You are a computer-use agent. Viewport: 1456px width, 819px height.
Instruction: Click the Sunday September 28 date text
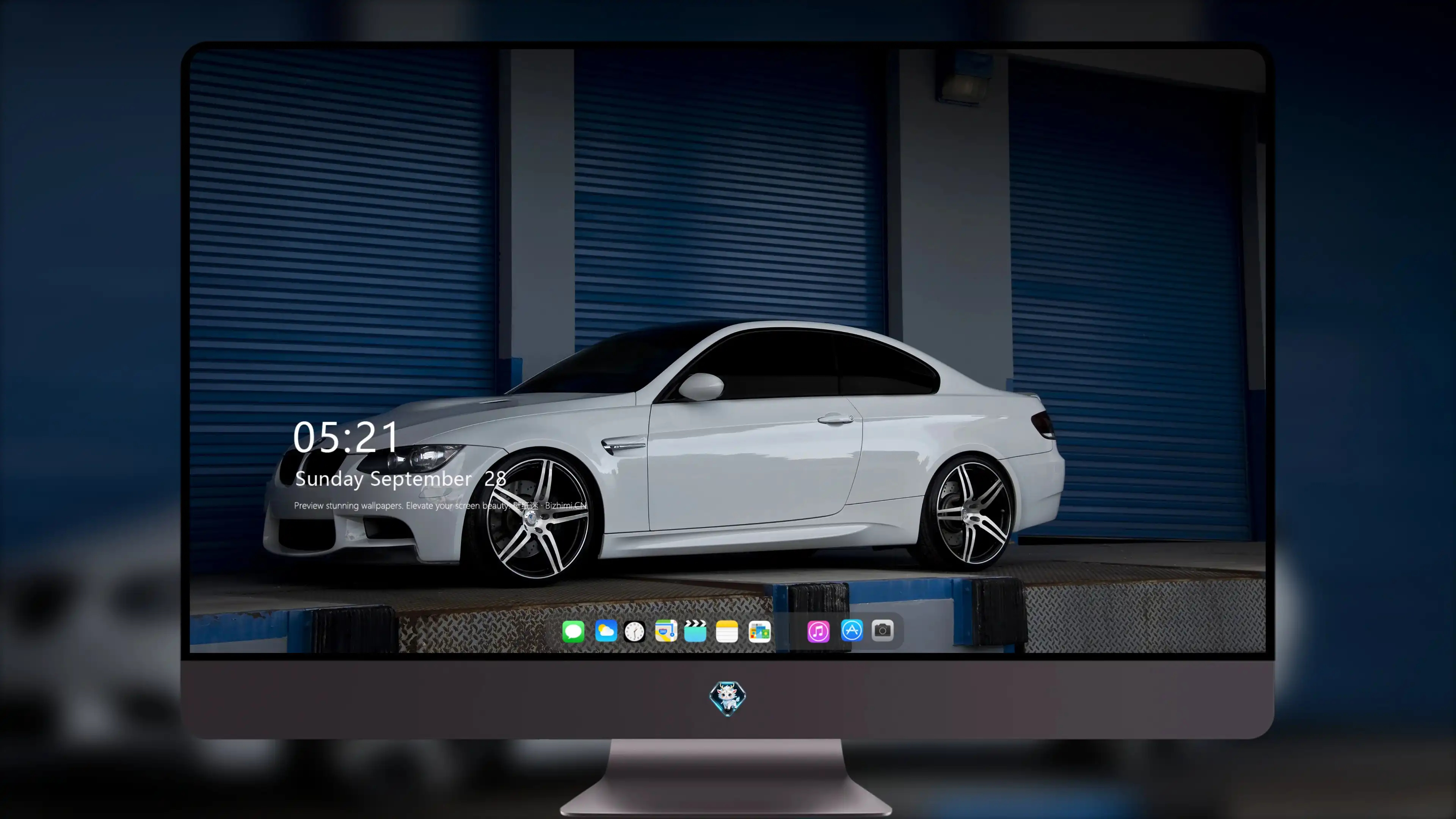[x=401, y=479]
